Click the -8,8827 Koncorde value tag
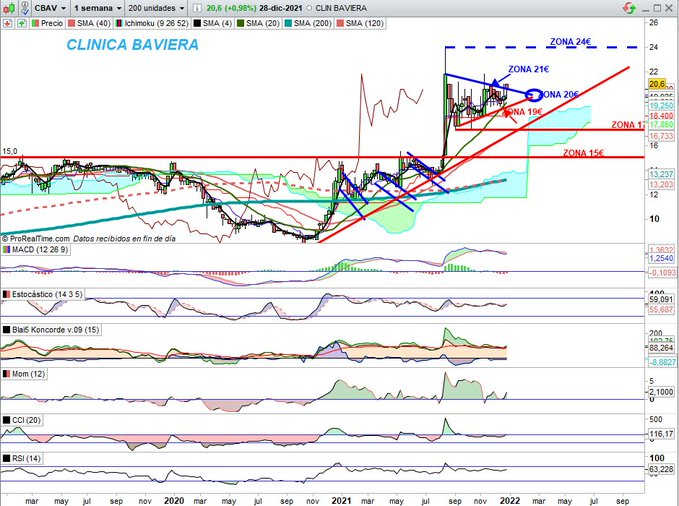 pos(662,362)
